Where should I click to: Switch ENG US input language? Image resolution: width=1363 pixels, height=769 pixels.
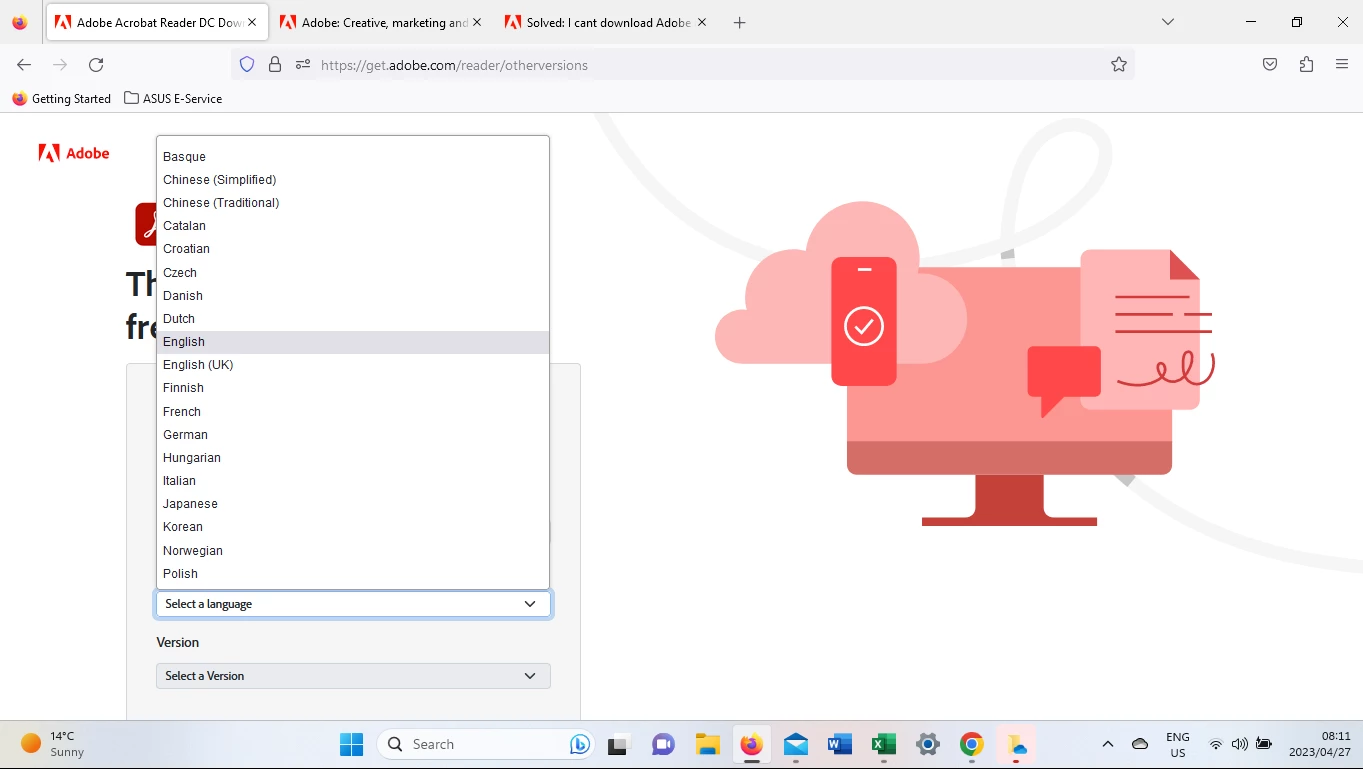1178,744
